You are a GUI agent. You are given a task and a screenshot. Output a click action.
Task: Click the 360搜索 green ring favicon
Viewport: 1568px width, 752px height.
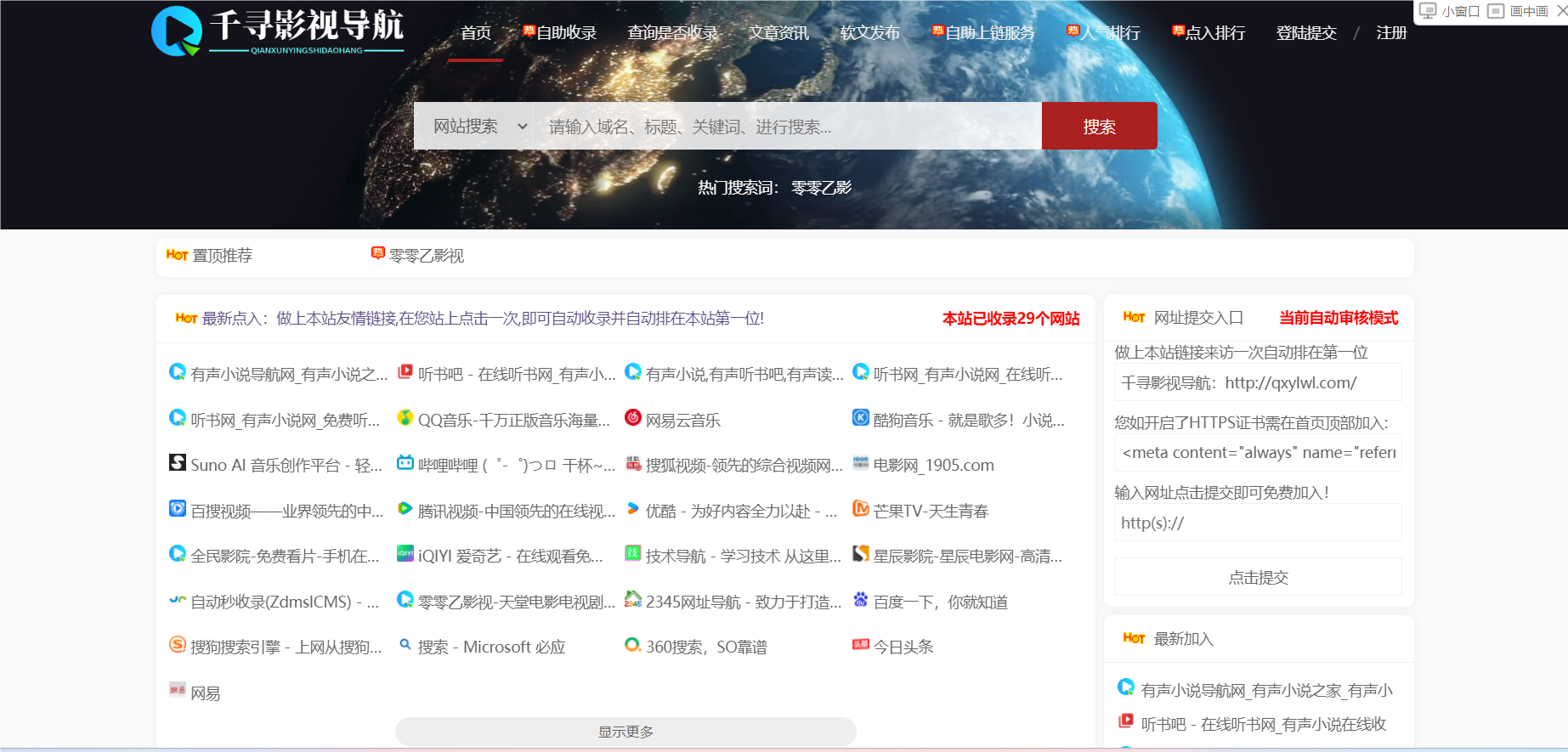(x=633, y=645)
